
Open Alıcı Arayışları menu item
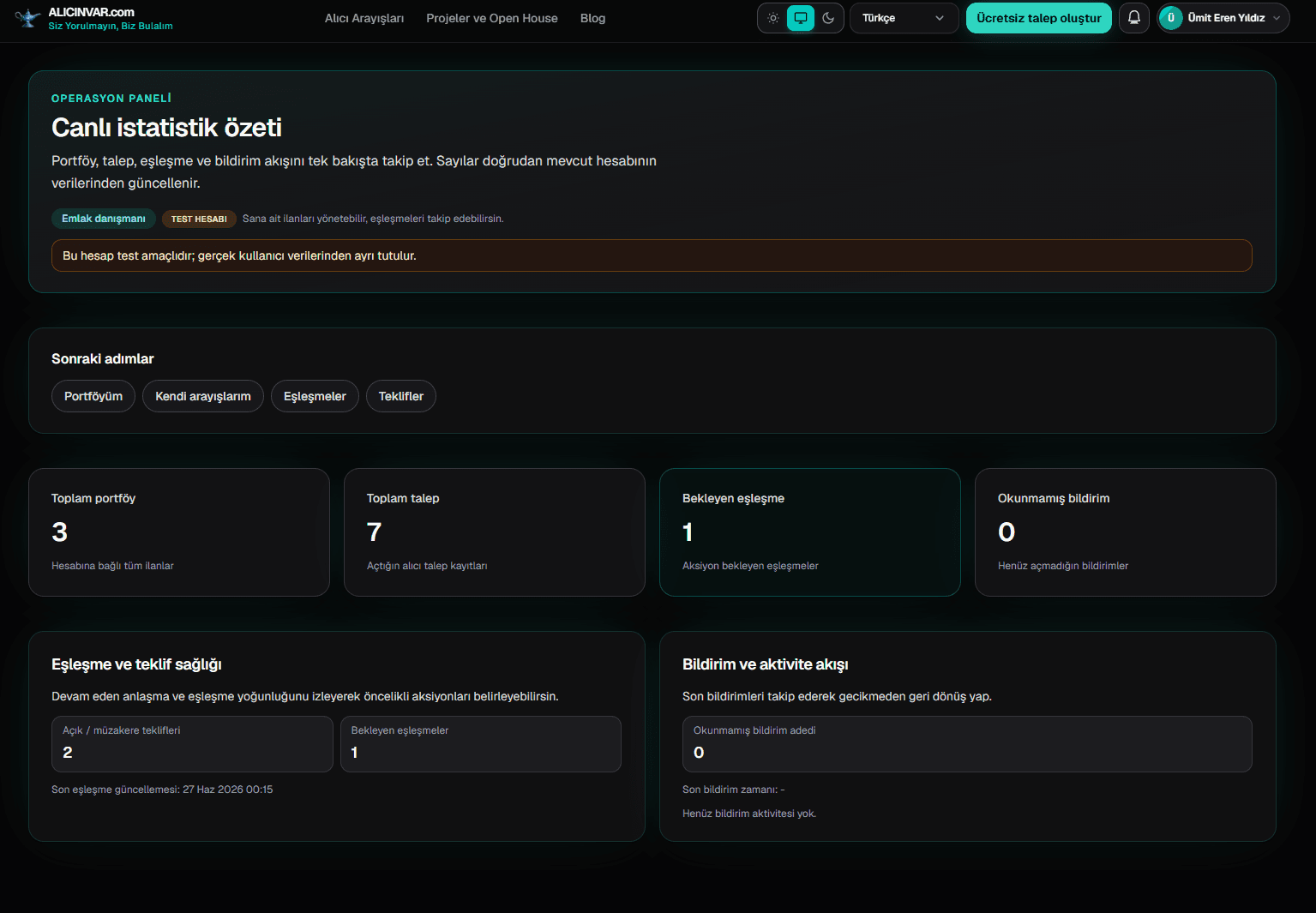point(364,18)
